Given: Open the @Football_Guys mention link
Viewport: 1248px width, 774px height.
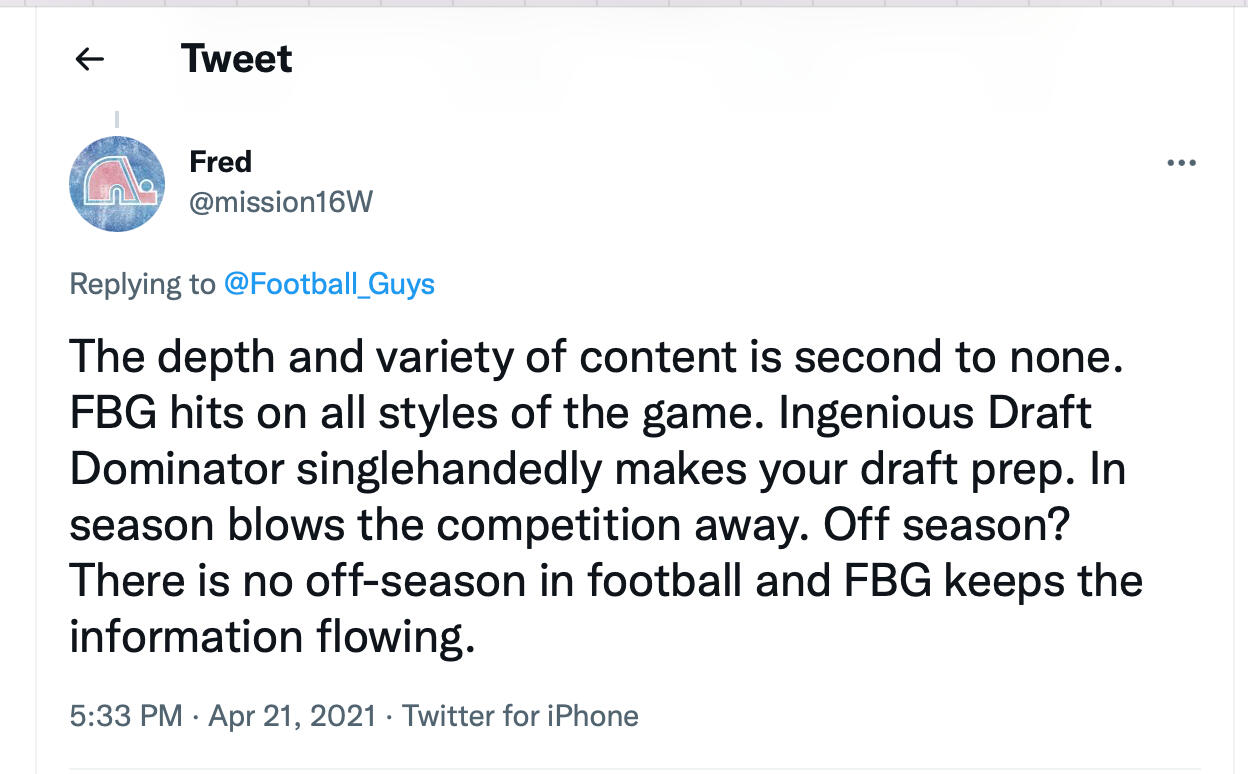Looking at the screenshot, I should click(329, 284).
